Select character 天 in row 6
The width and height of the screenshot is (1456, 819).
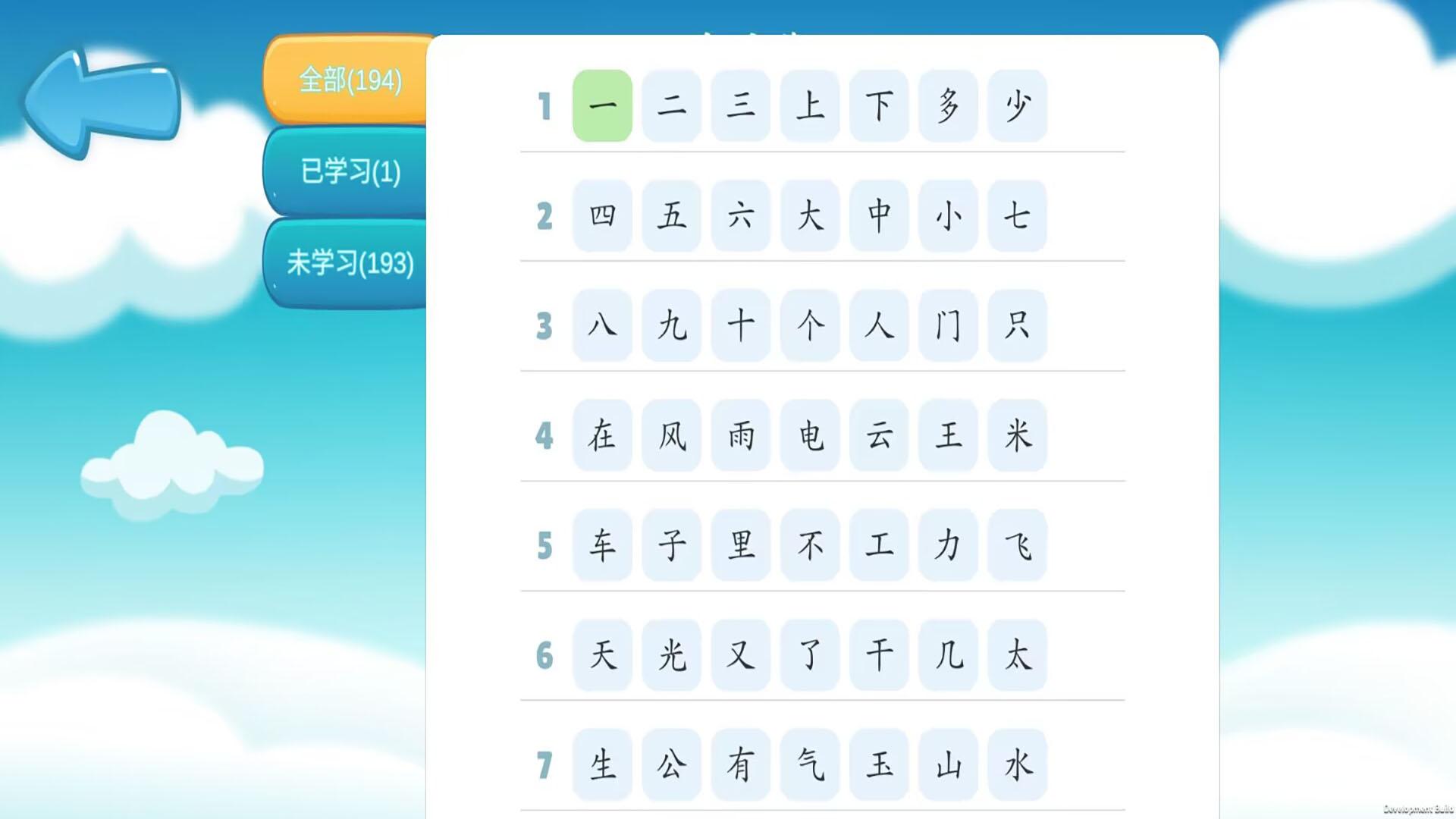[x=602, y=655]
